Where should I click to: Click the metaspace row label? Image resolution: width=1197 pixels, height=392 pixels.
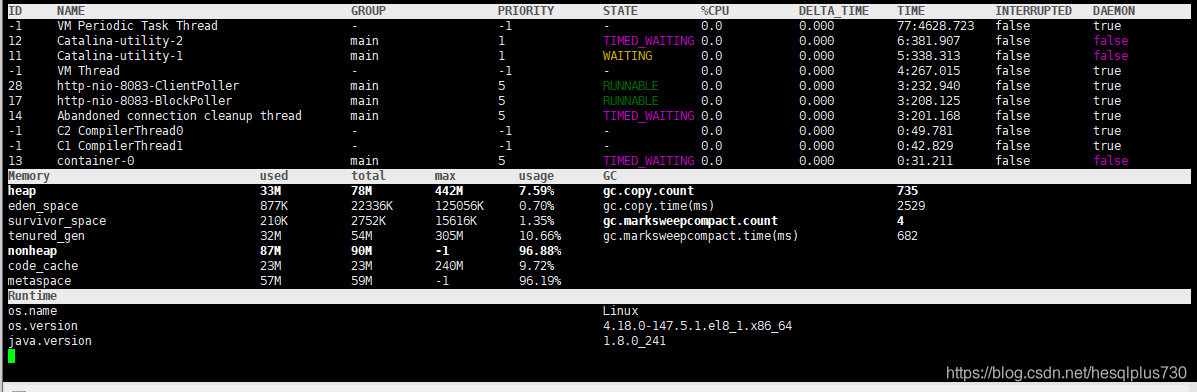pos(39,281)
